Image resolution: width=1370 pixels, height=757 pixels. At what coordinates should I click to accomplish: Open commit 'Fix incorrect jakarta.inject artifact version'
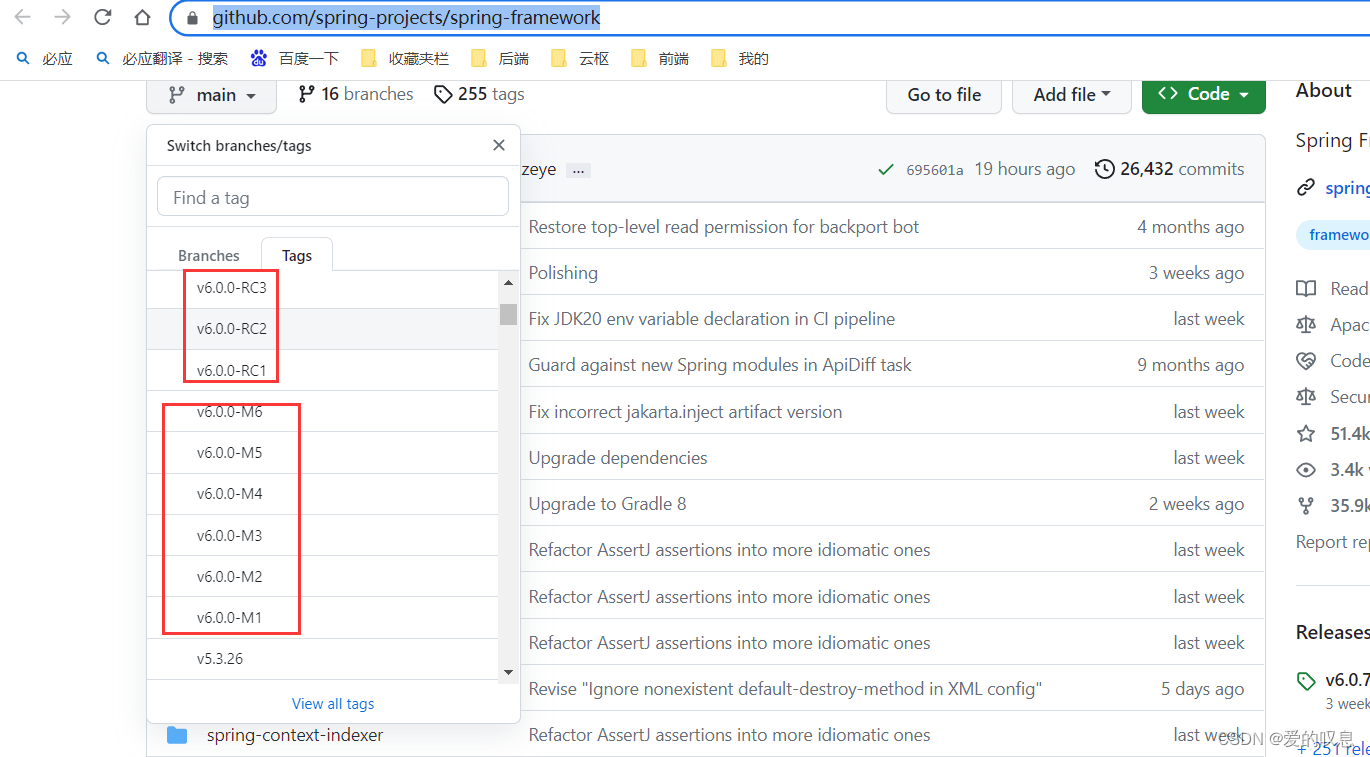685,412
